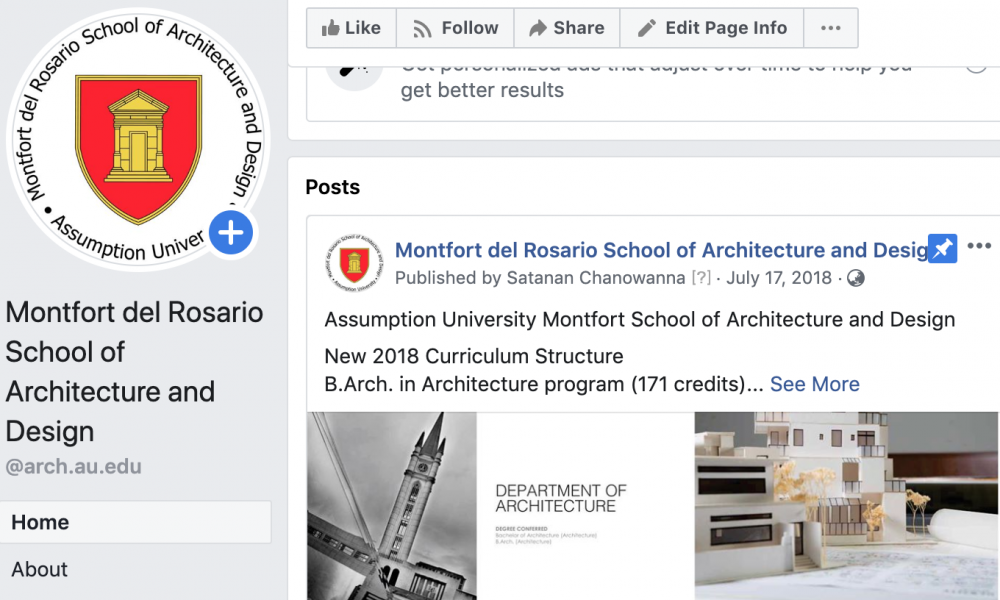Viewport: 1000px width, 600px height.
Task: Click the 'get better results' tip text
Action: click(482, 91)
